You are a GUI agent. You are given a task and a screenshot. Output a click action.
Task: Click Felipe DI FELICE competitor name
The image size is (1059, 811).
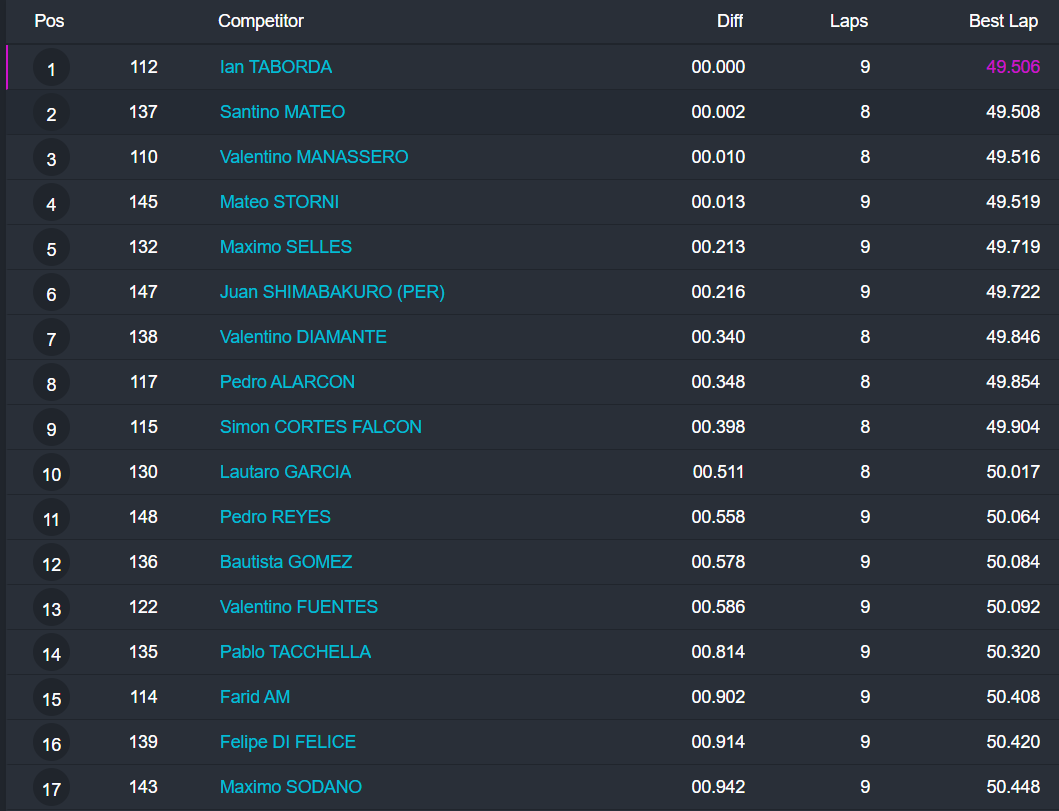pyautogui.click(x=288, y=742)
